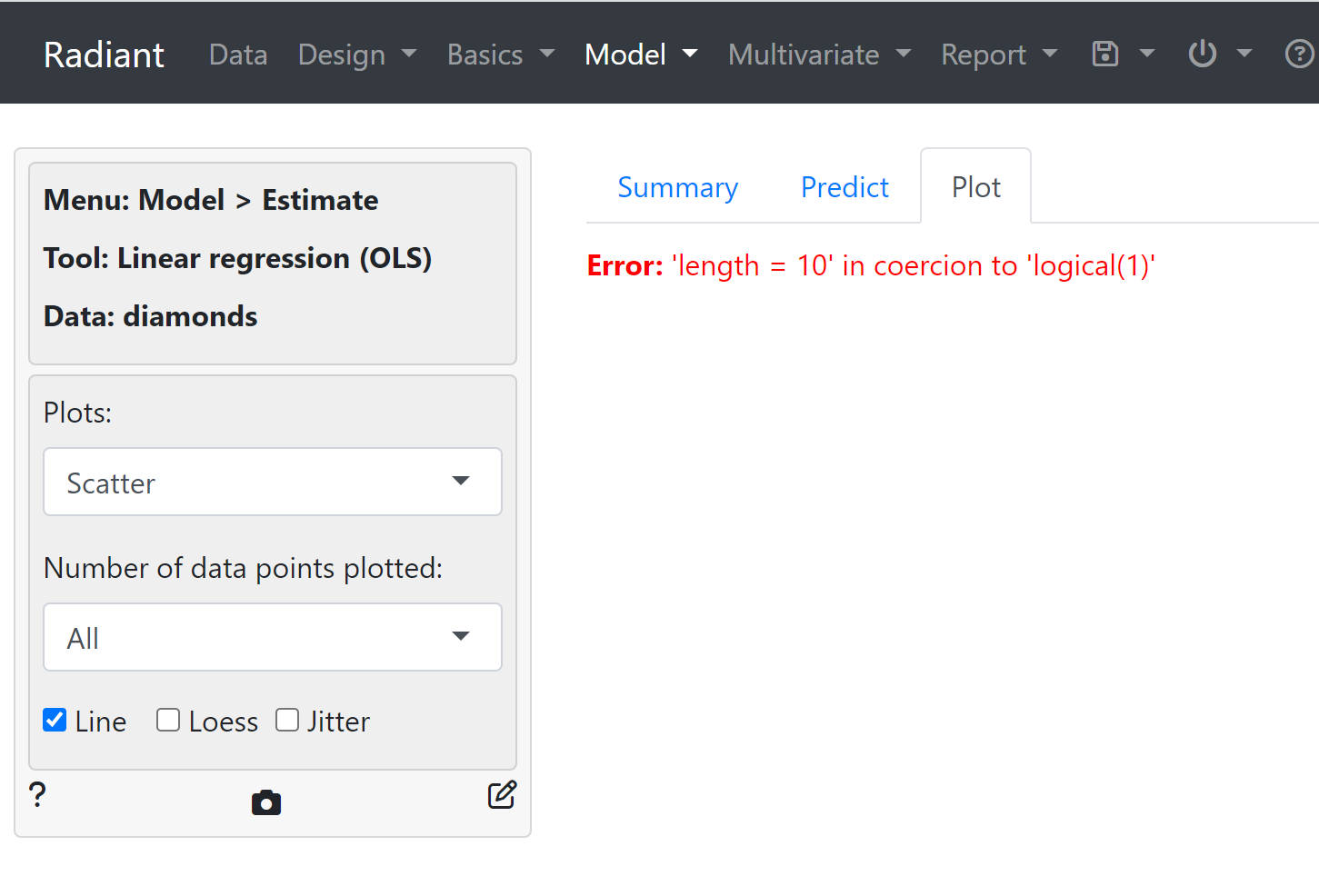This screenshot has height=896, width=1319.
Task: Open the Plots 'Scatter' dropdown
Action: (273, 482)
